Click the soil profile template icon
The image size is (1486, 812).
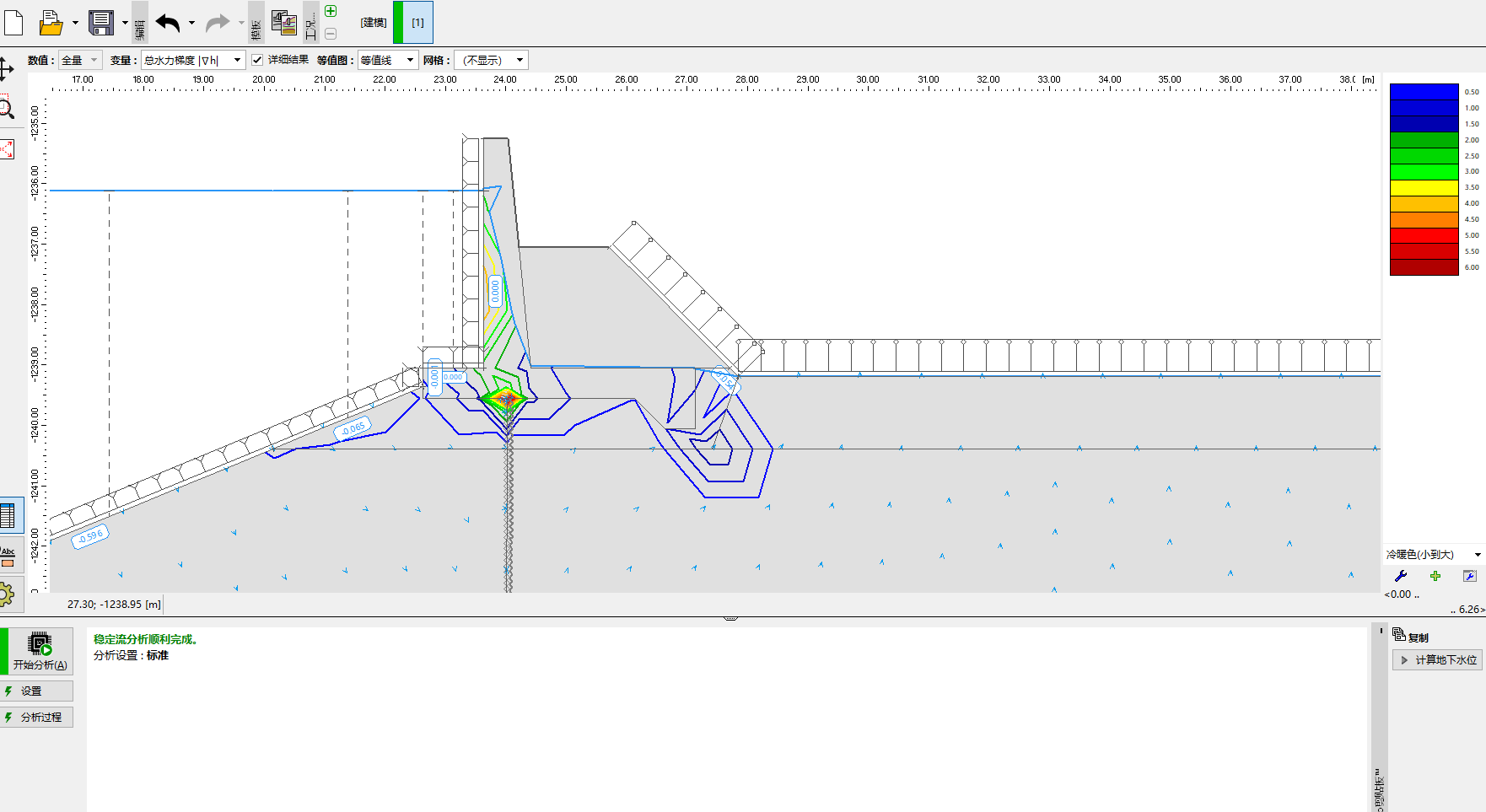pos(284,23)
